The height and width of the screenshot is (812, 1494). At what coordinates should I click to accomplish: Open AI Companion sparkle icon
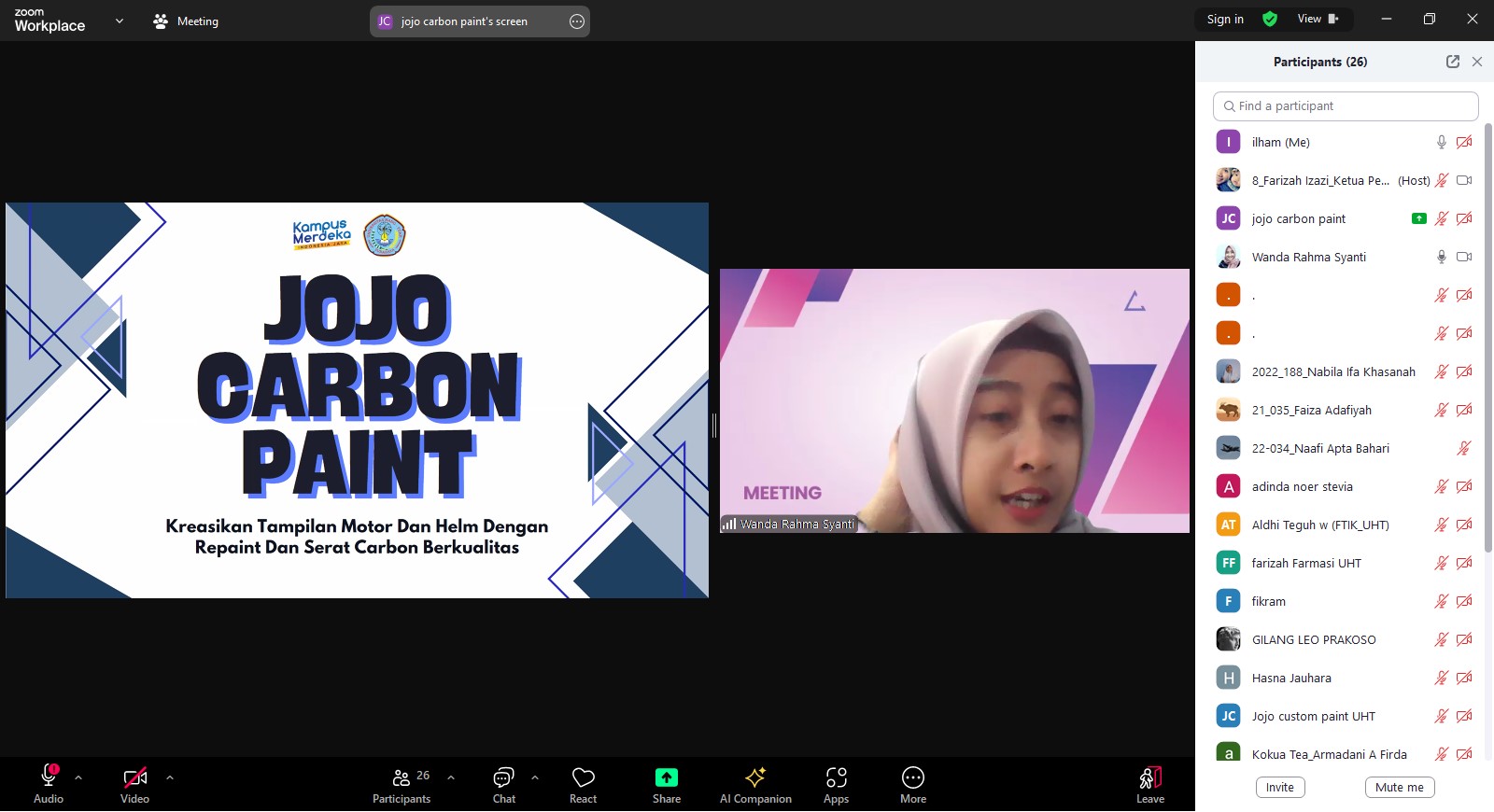pyautogui.click(x=755, y=777)
